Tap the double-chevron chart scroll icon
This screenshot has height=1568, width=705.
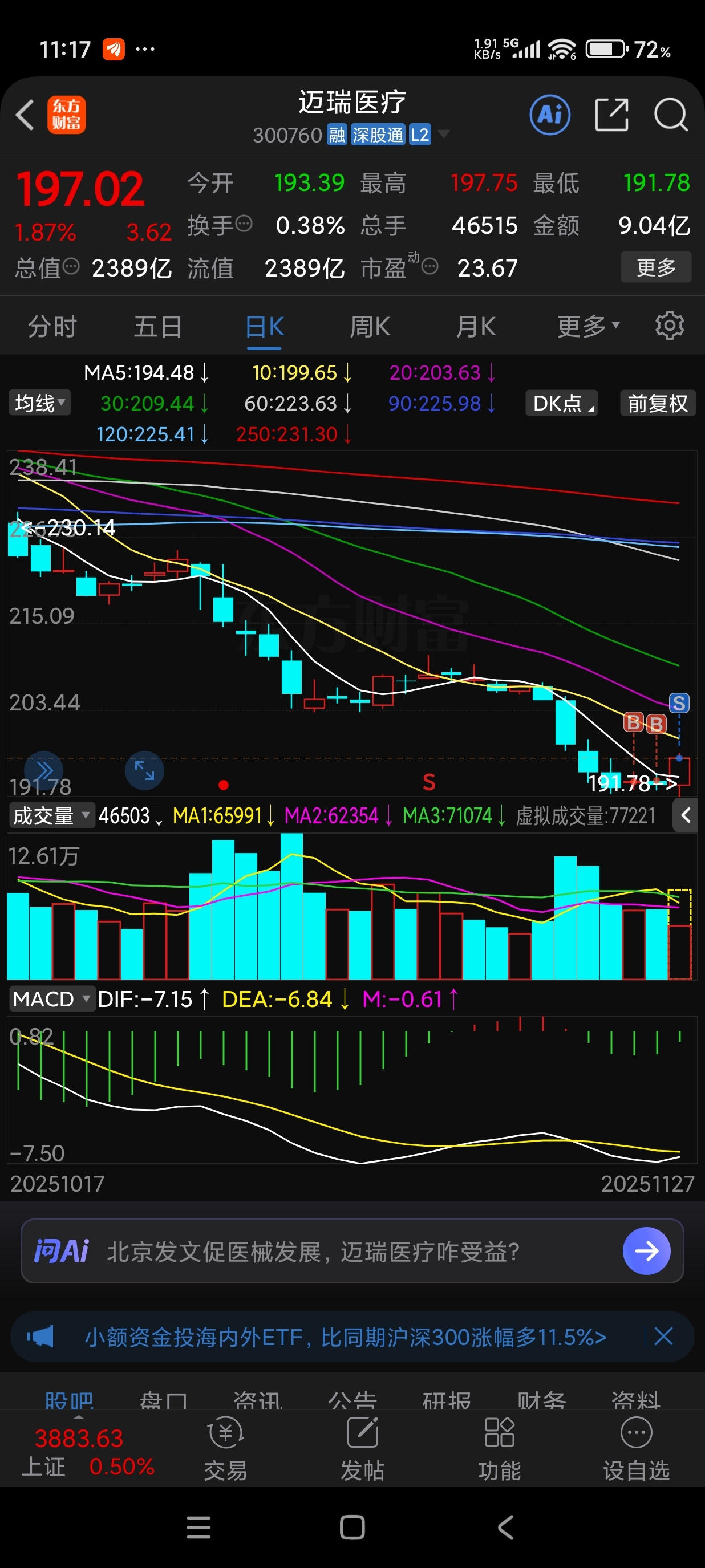44,771
